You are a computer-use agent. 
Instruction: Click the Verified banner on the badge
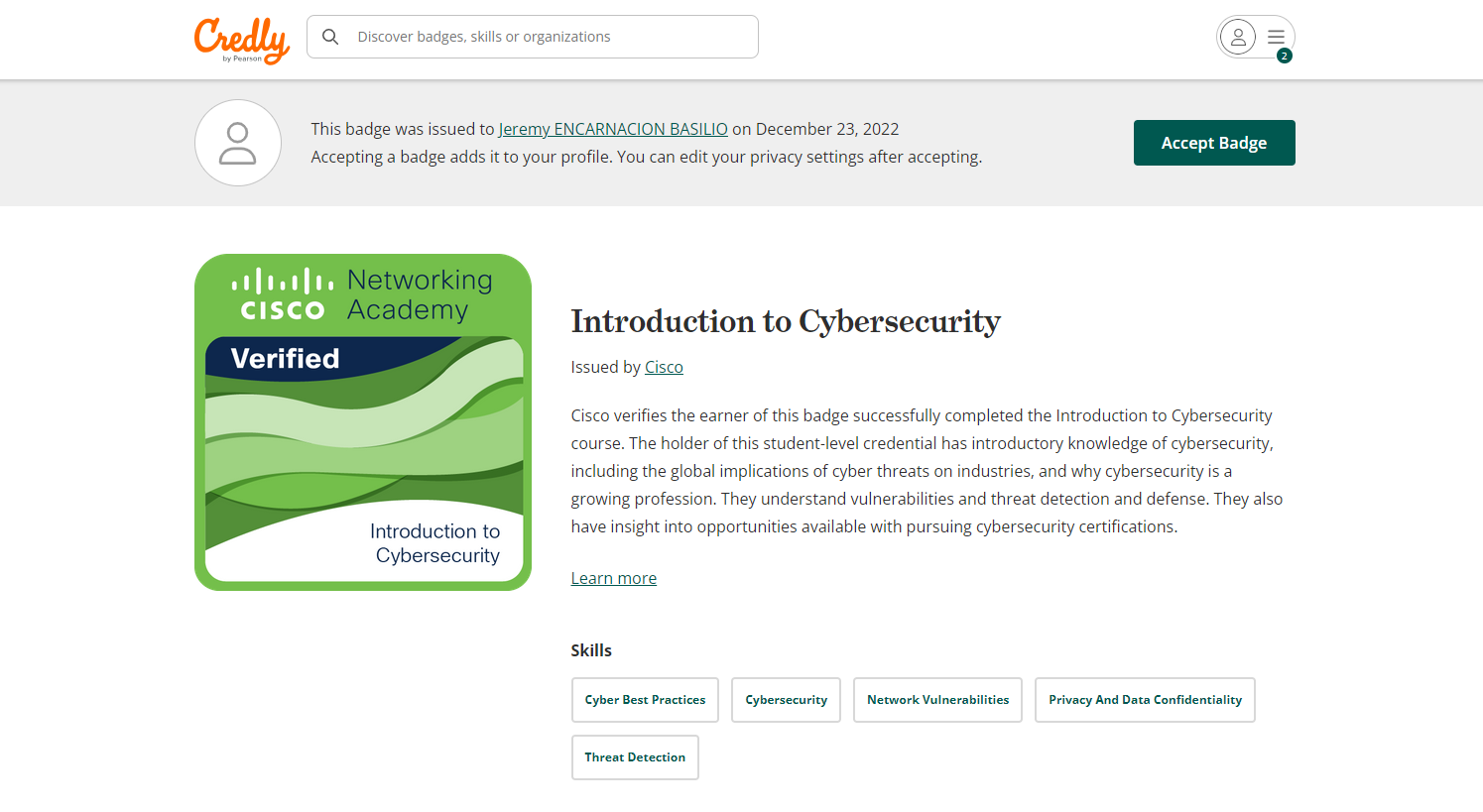click(286, 358)
